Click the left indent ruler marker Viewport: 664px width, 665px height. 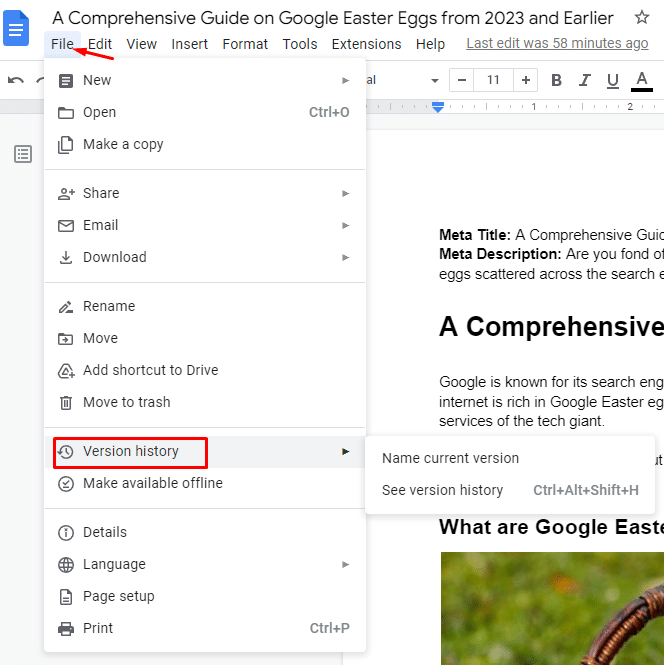tap(438, 107)
